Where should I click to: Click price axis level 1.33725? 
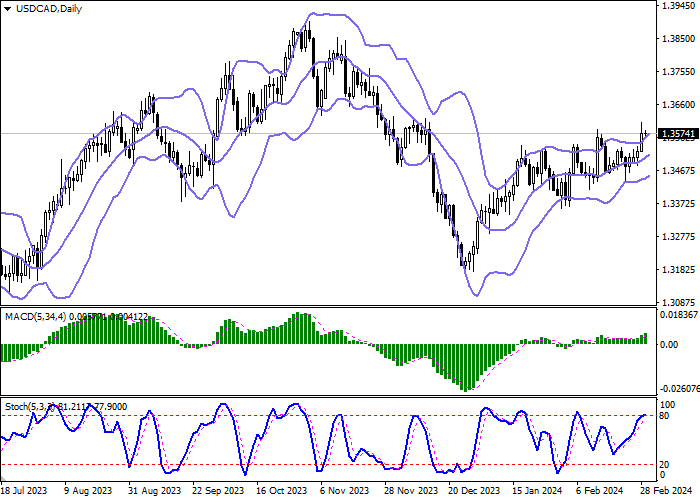click(679, 204)
